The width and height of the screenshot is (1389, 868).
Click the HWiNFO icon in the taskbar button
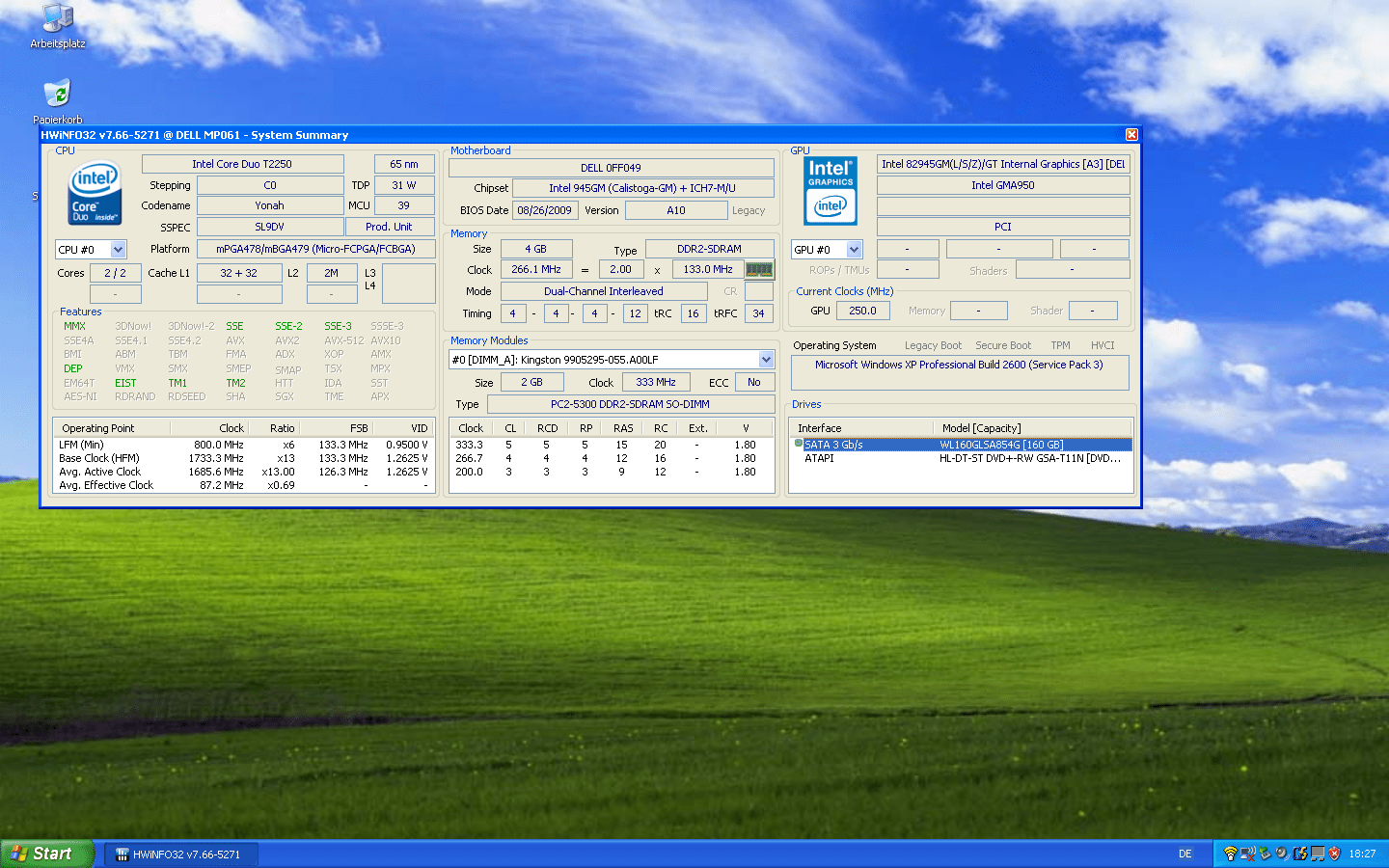123,854
